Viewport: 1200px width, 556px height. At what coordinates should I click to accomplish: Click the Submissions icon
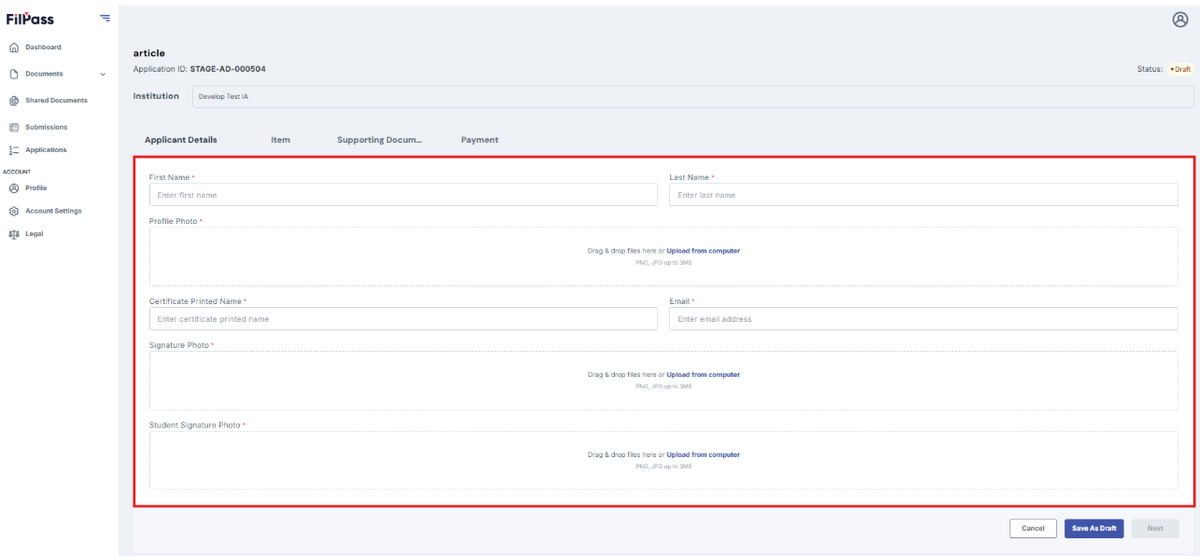coord(14,127)
